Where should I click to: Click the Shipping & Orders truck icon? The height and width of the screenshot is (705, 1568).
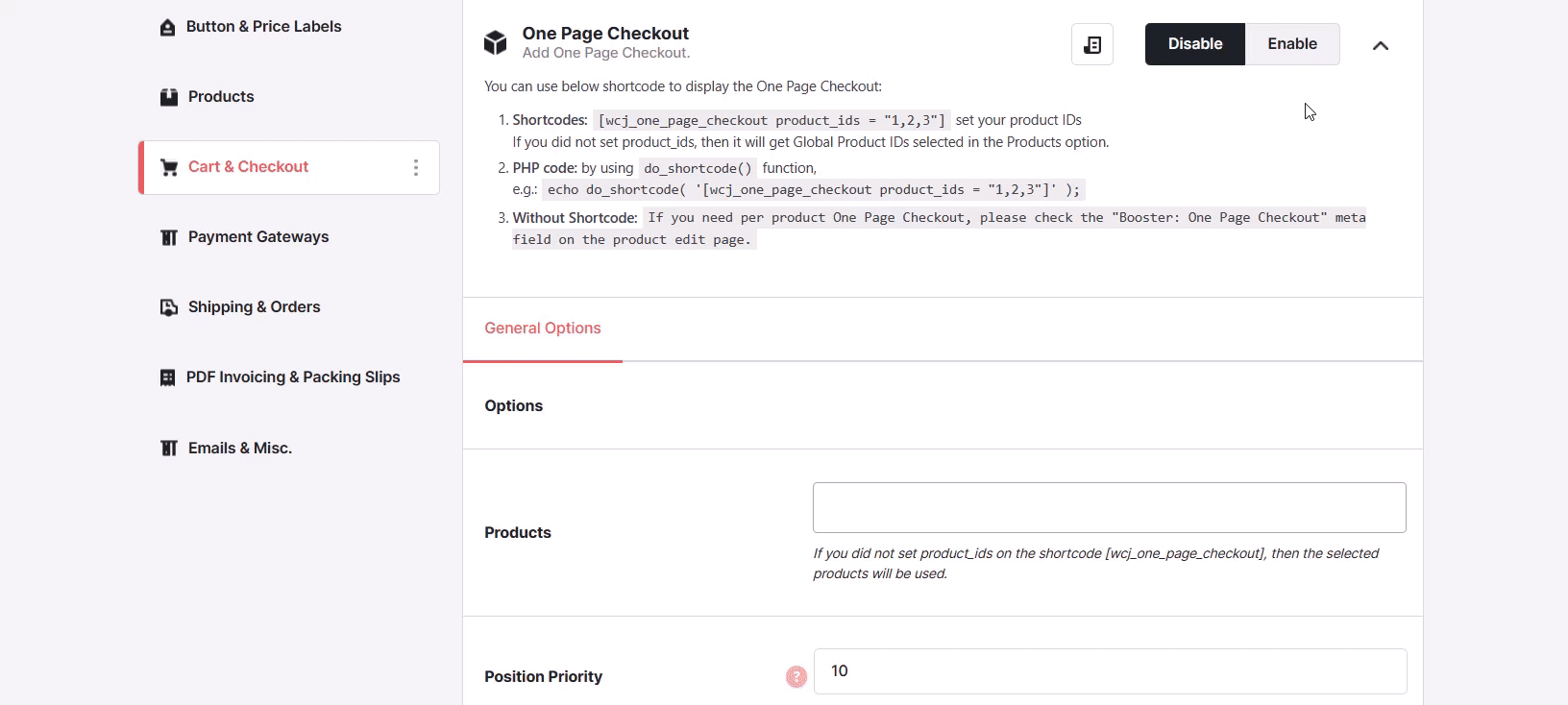tap(168, 307)
